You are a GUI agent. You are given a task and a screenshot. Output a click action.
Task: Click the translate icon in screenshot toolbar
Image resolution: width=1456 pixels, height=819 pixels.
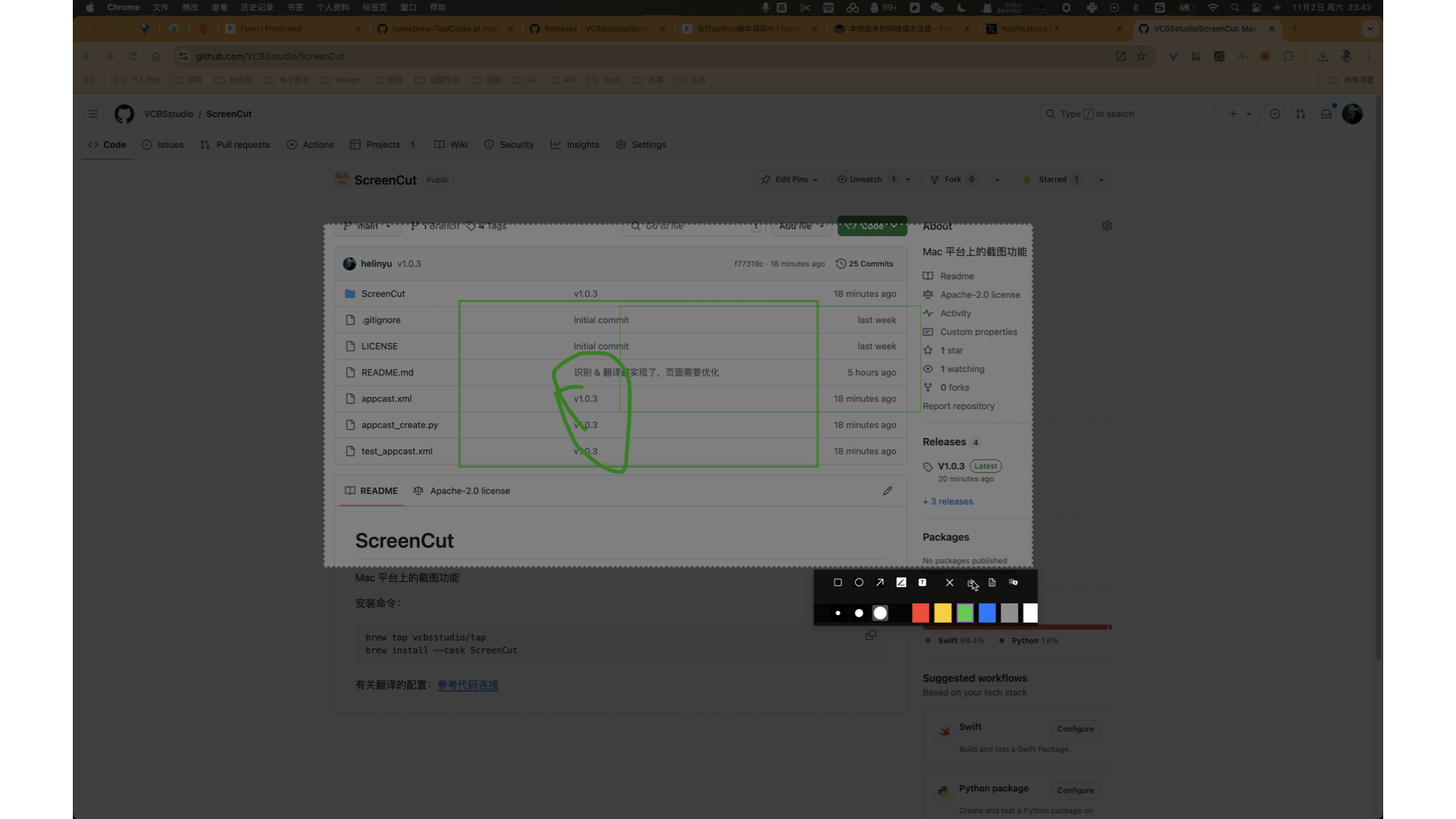coord(1013,582)
